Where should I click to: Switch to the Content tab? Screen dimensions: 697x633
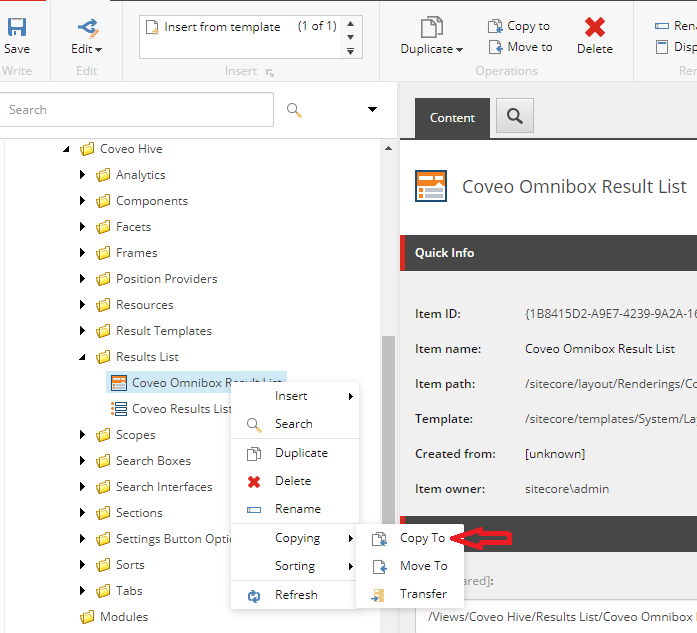click(452, 117)
